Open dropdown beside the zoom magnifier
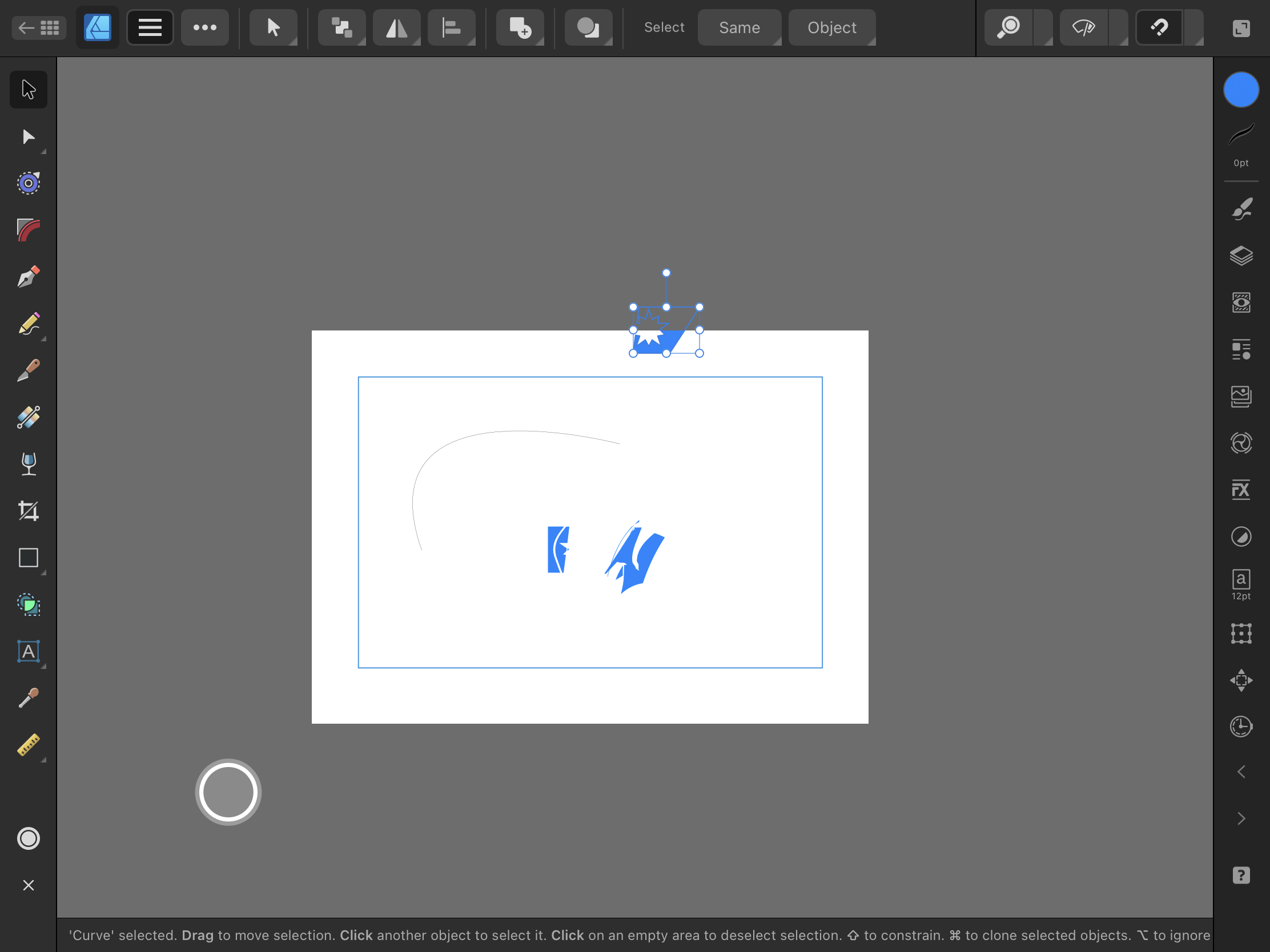 point(1043,27)
